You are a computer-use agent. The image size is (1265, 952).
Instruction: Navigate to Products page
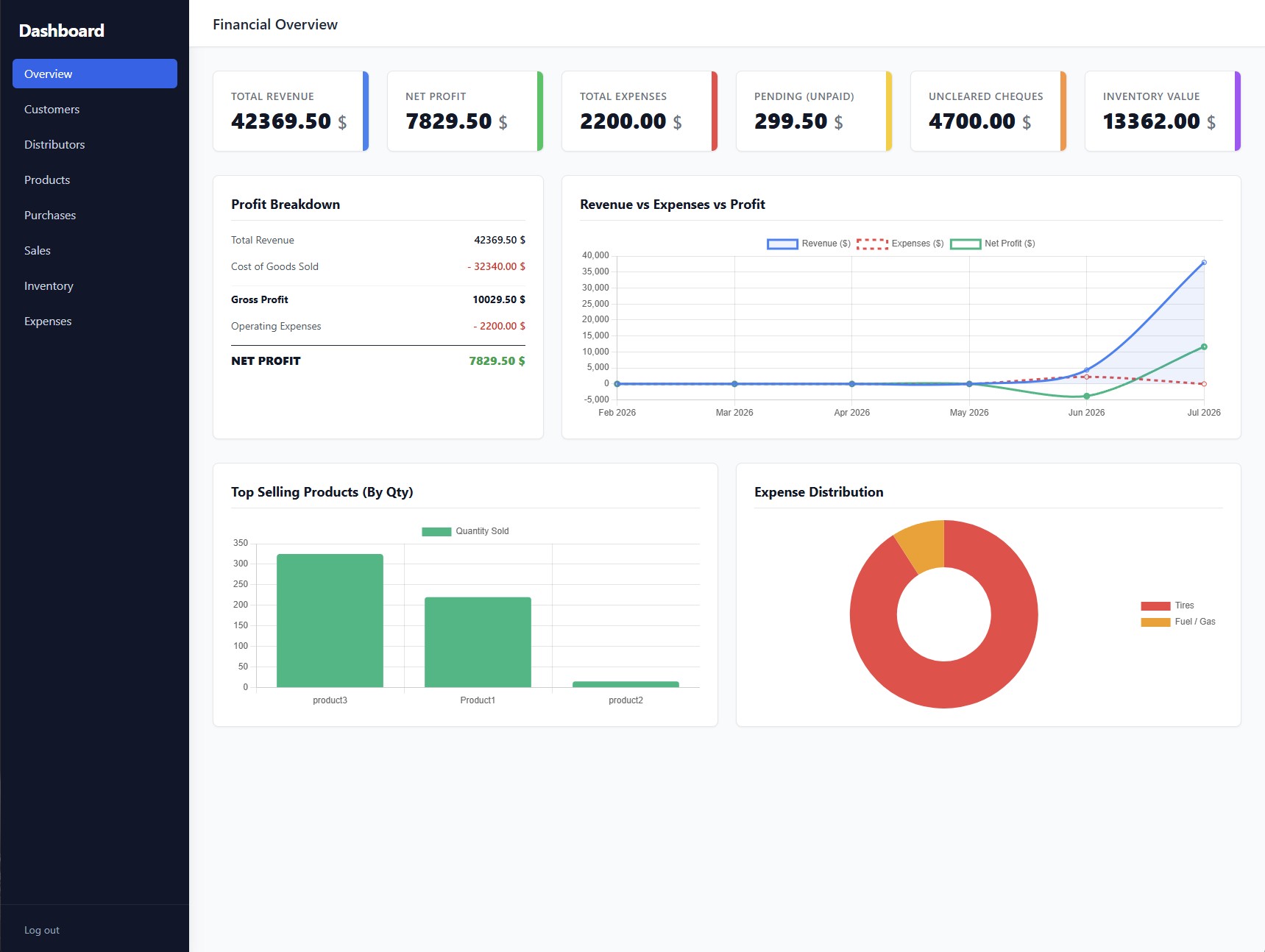(95, 180)
